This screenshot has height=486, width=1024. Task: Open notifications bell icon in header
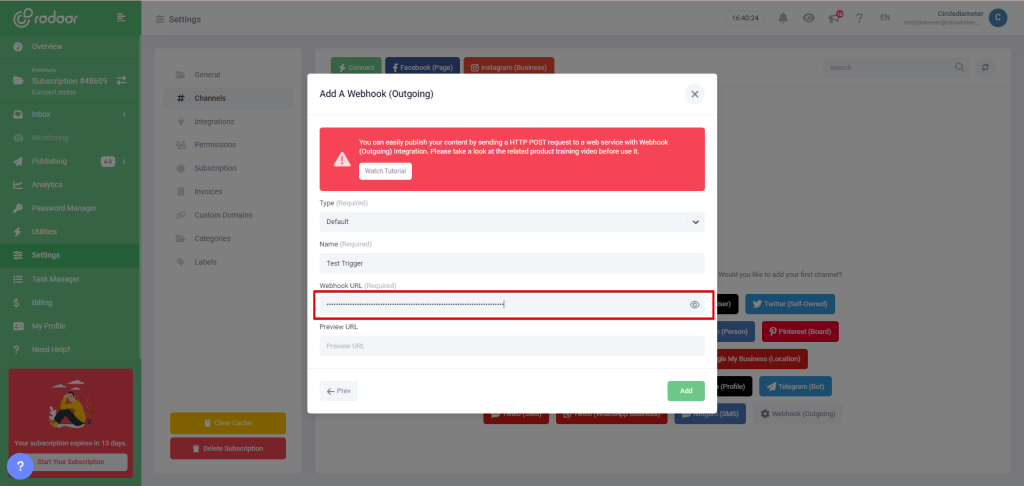(783, 18)
